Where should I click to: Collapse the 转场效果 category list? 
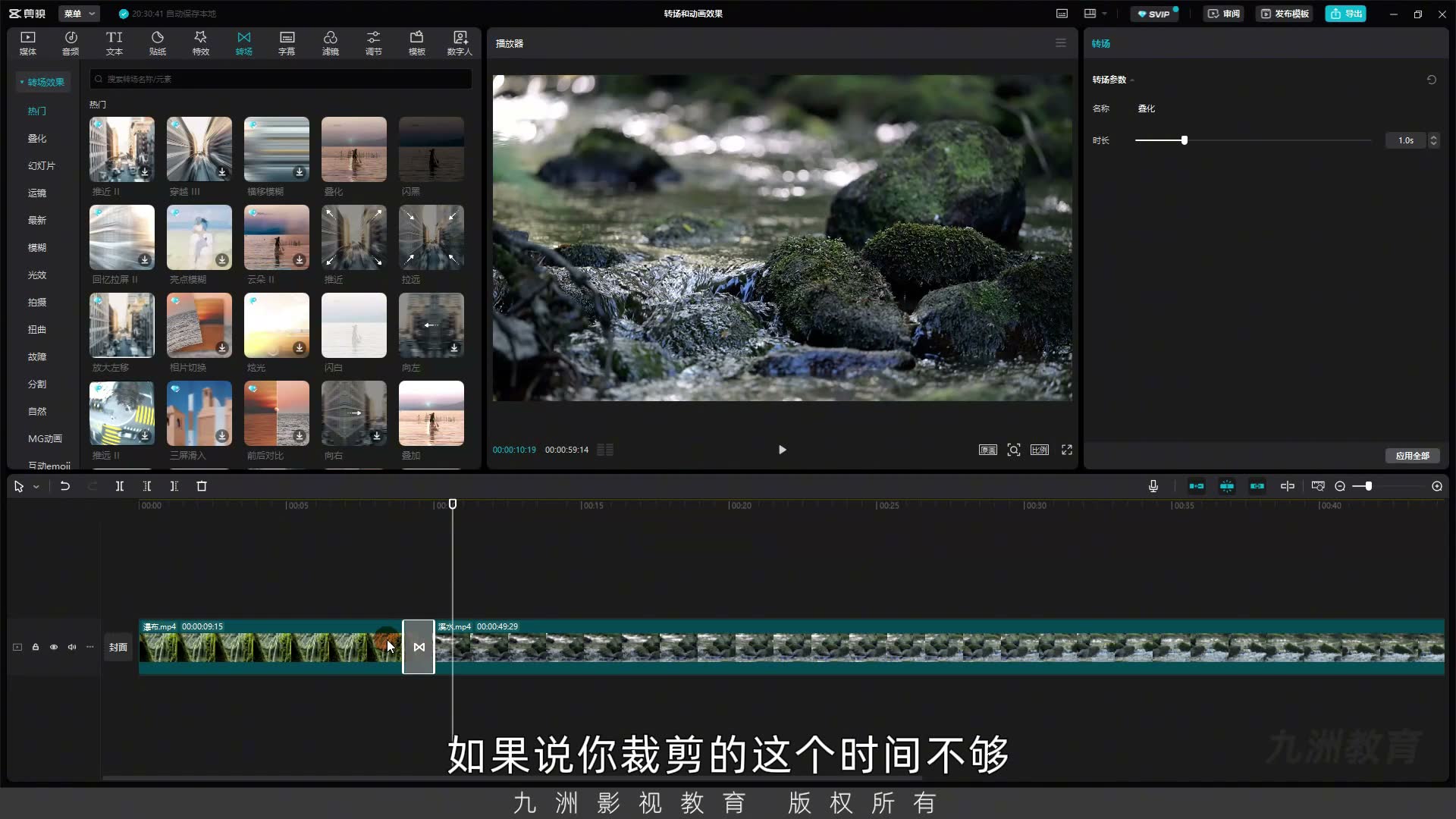(42, 82)
